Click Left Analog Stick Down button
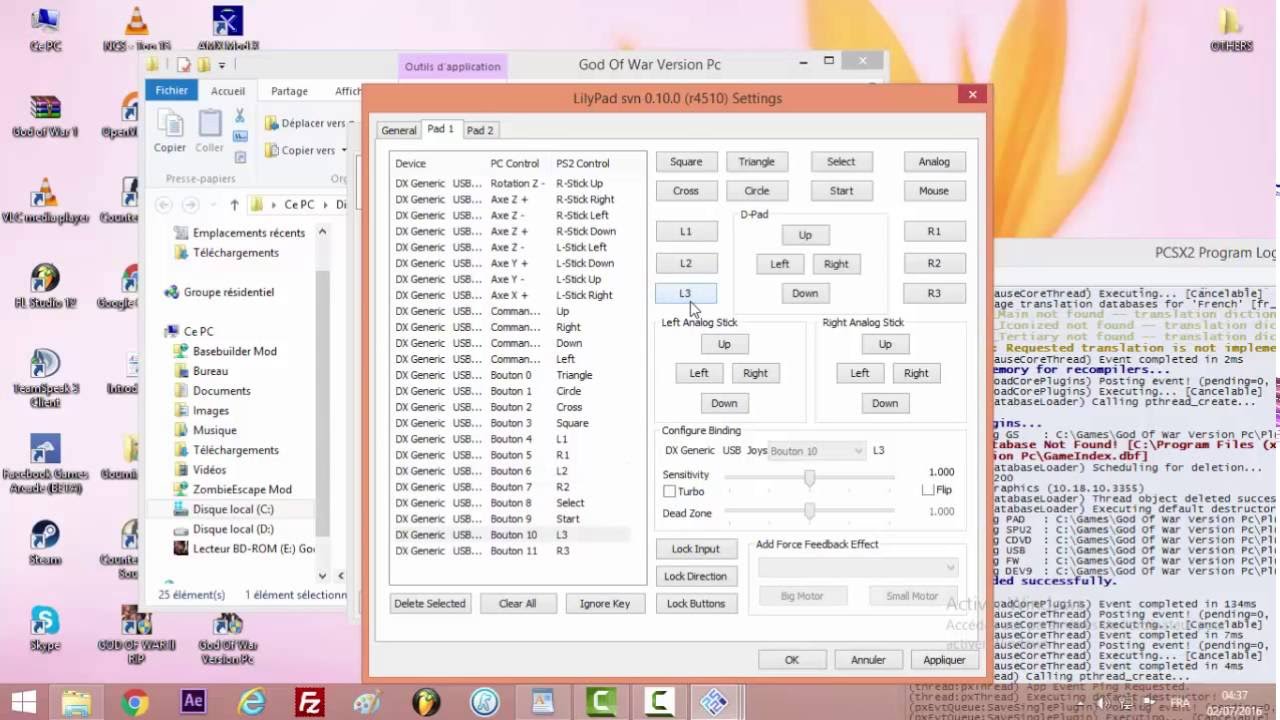This screenshot has height=720, width=1280. (724, 403)
